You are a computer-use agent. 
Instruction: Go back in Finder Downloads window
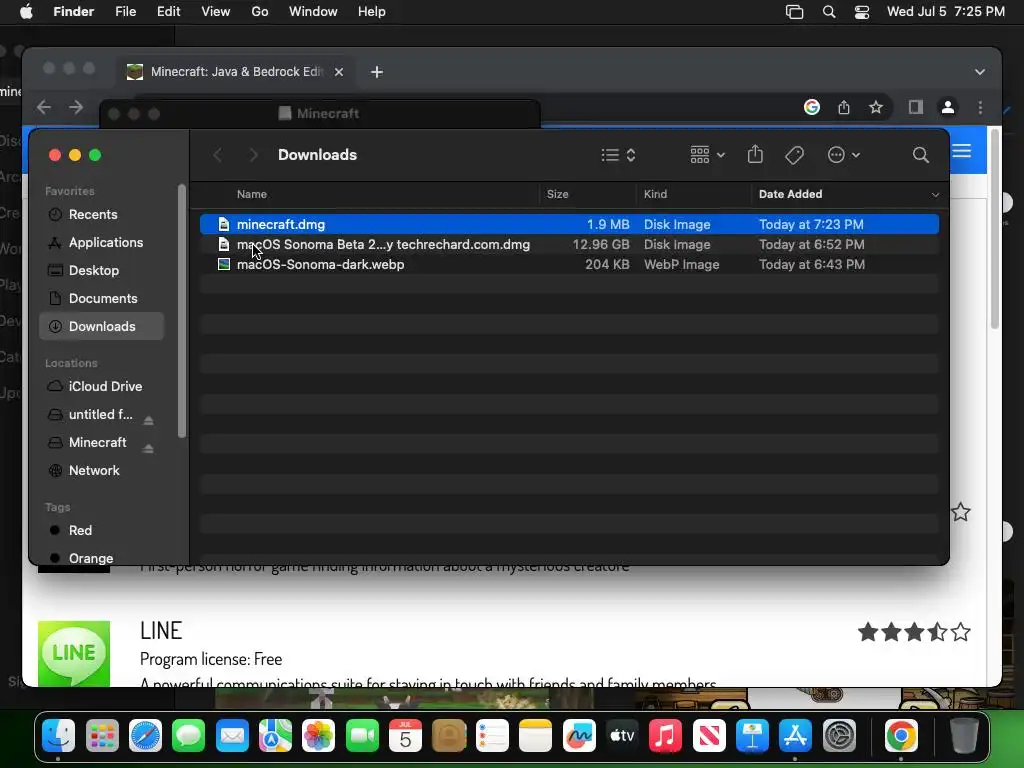click(x=217, y=155)
